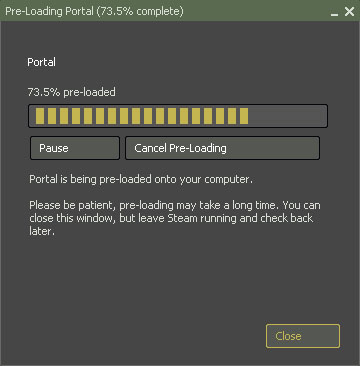Pause the Portal pre-load
This screenshot has width=360, height=366.
coord(75,148)
